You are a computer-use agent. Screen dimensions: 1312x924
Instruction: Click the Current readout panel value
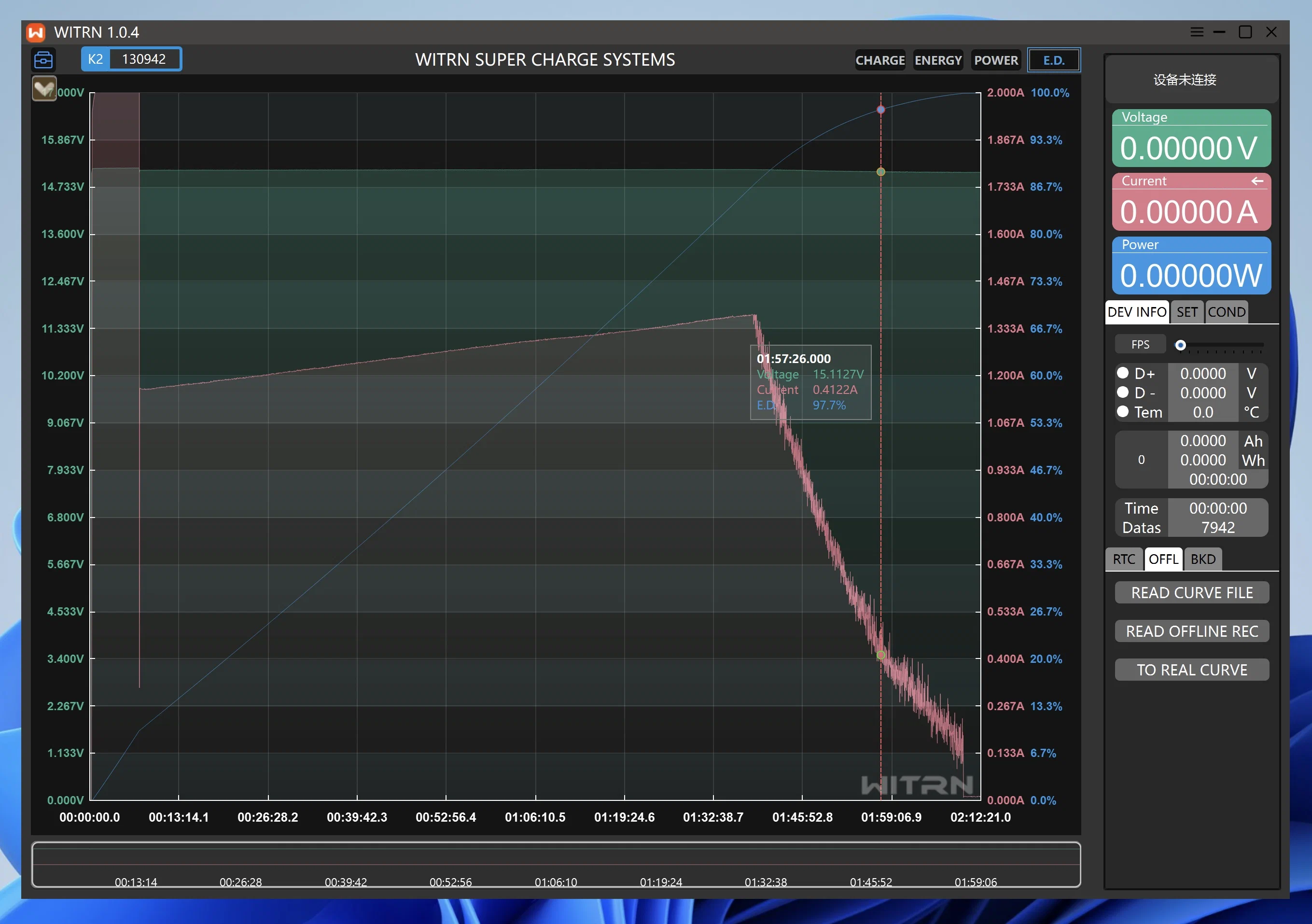pos(1188,212)
